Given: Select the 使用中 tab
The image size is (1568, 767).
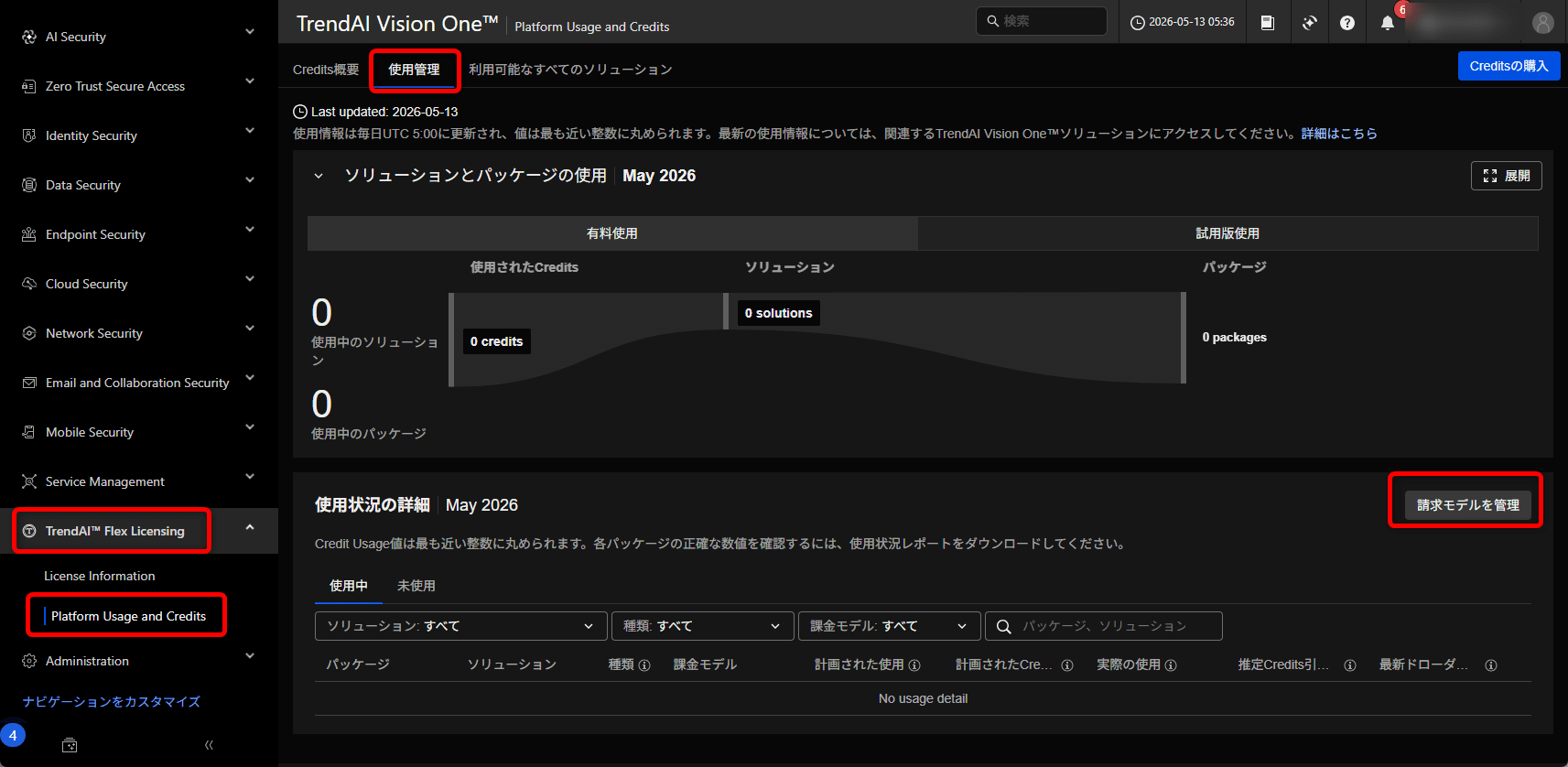Looking at the screenshot, I should click(349, 586).
